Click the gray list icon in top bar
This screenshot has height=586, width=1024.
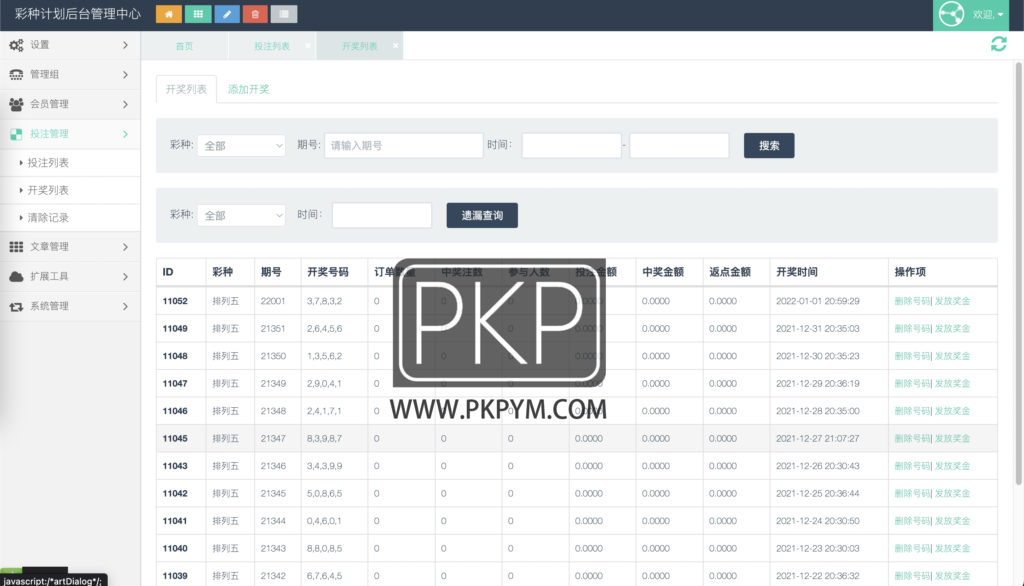coord(284,14)
